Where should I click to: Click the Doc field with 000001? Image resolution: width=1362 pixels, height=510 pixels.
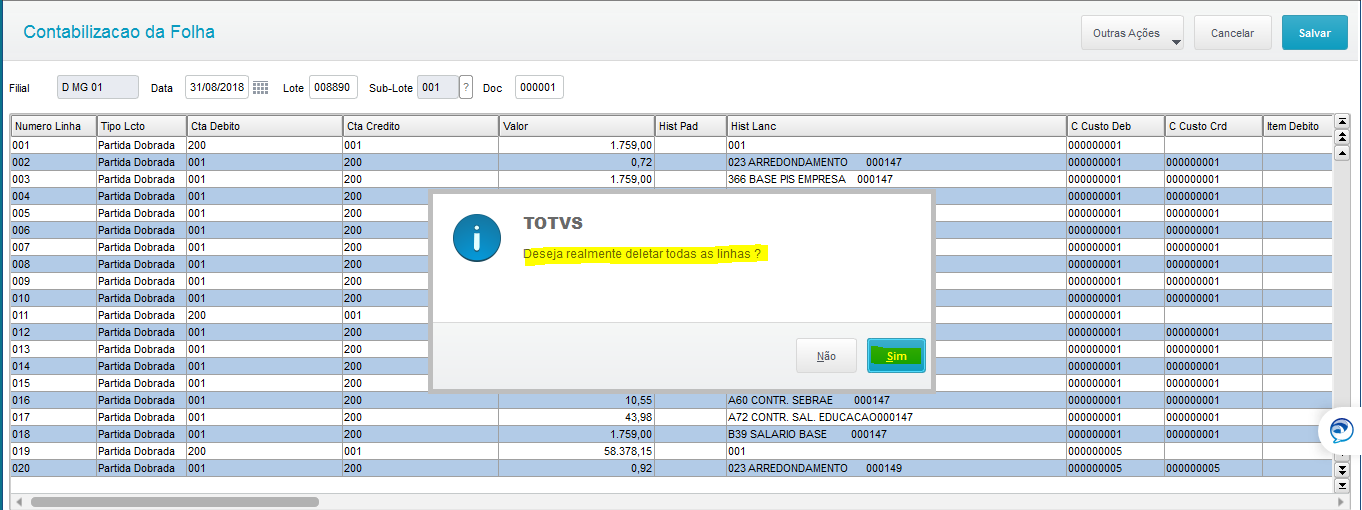tap(539, 87)
